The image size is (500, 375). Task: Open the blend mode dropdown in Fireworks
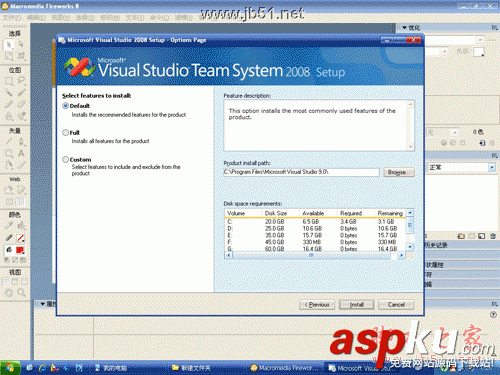492,167
